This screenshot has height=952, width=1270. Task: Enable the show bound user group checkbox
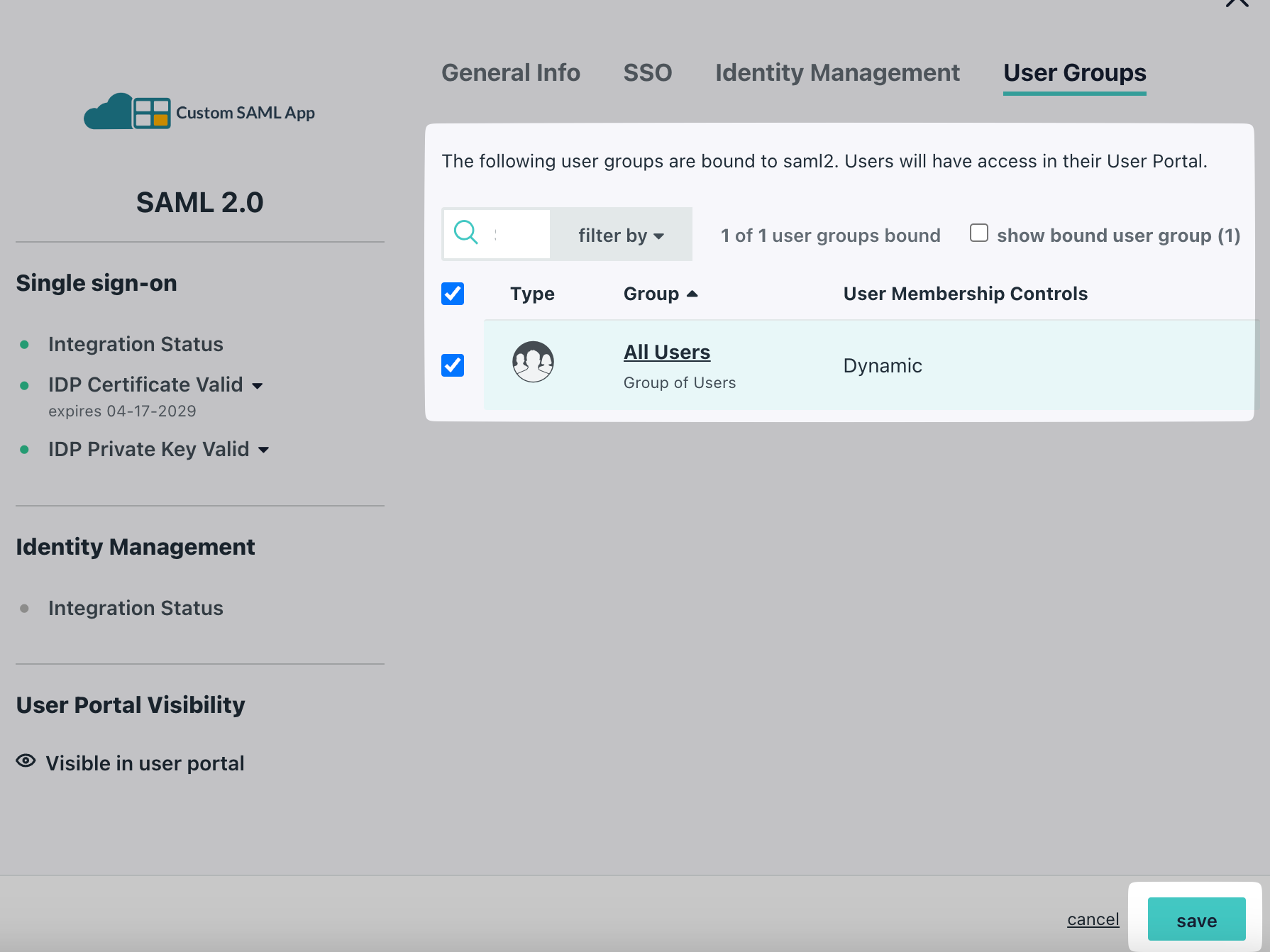[979, 233]
